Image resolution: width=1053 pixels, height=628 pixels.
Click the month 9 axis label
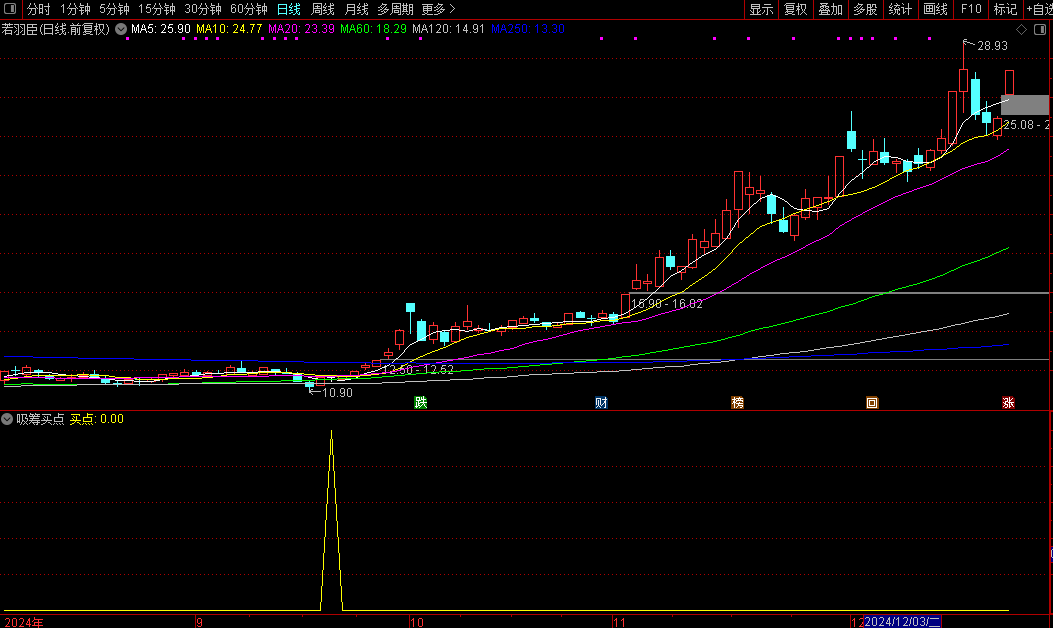tap(199, 622)
